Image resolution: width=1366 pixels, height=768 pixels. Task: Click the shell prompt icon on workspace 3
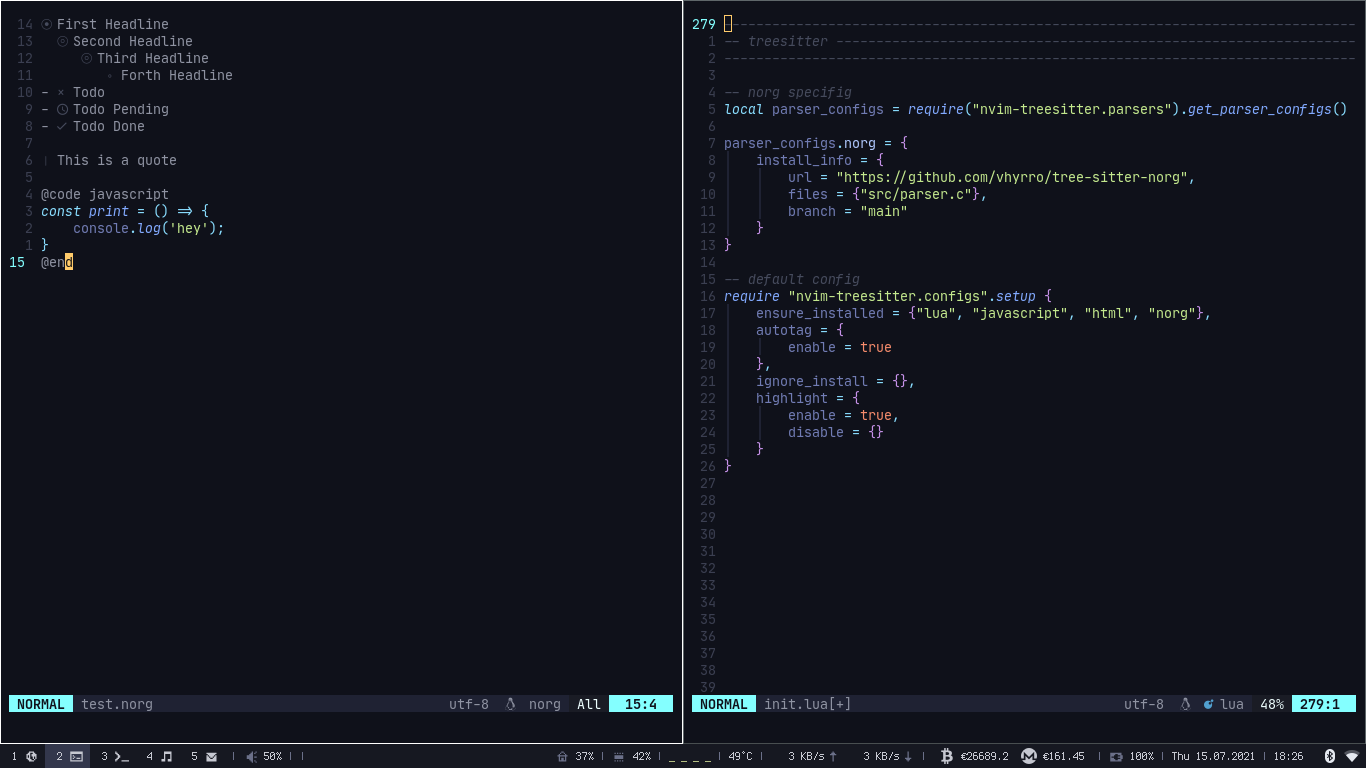[122, 756]
